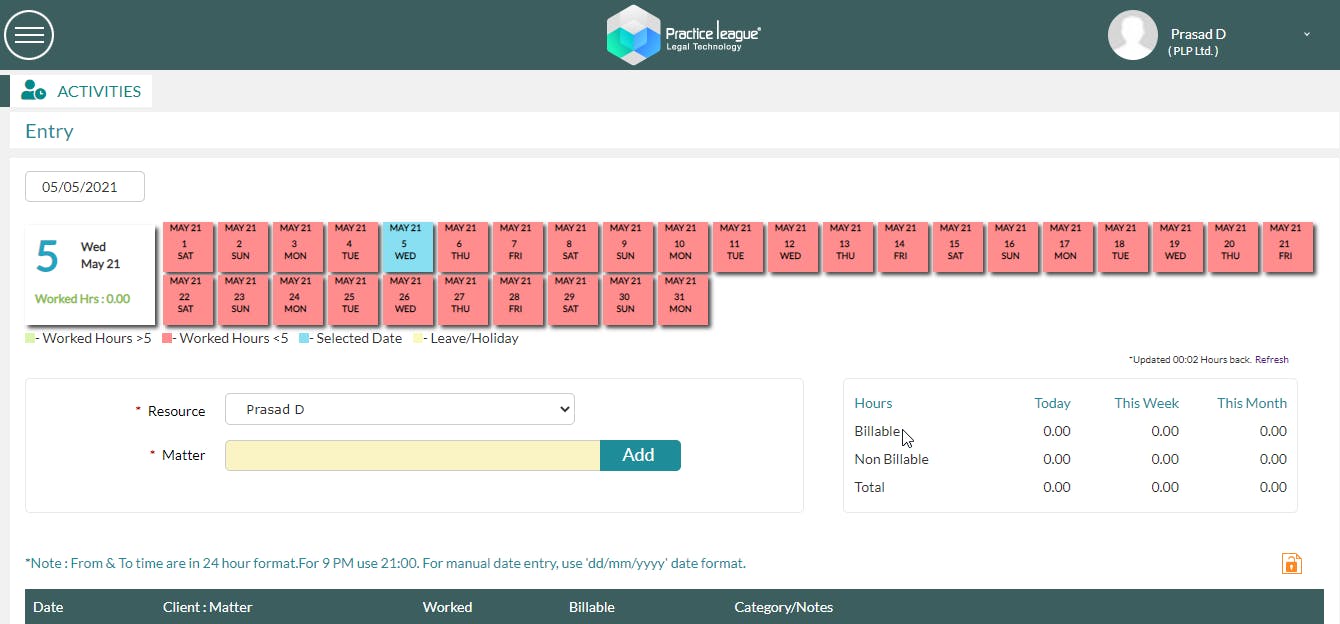Select the May 1 SAT date tile

coord(185,246)
